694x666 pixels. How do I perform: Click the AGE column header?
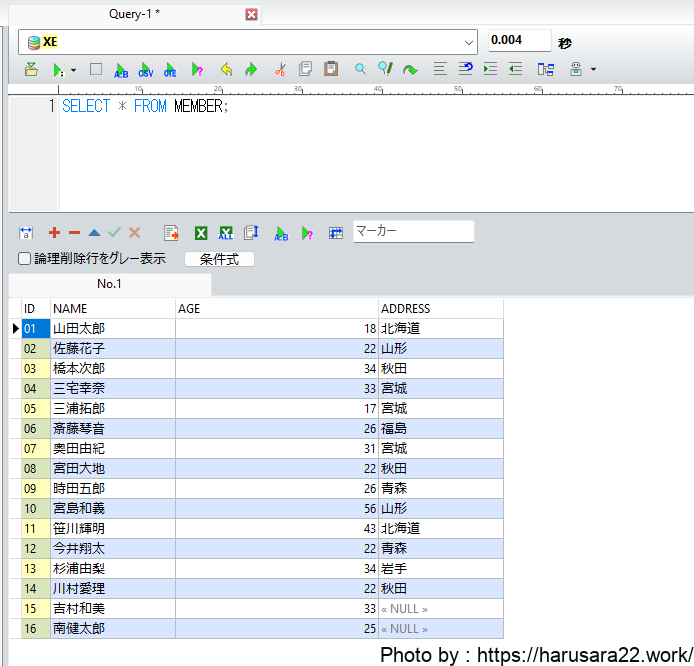tap(276, 309)
